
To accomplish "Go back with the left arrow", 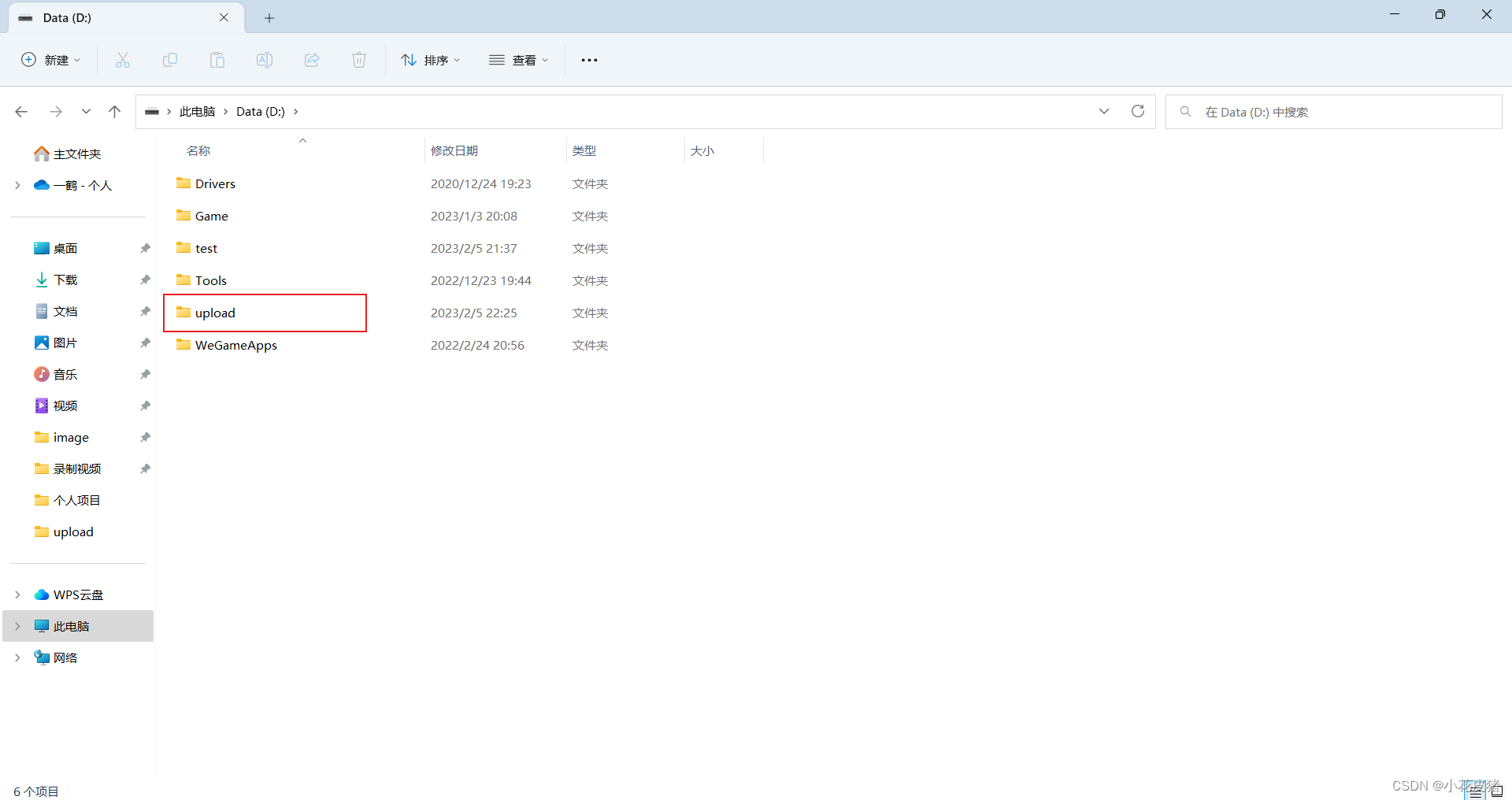I will click(x=21, y=112).
